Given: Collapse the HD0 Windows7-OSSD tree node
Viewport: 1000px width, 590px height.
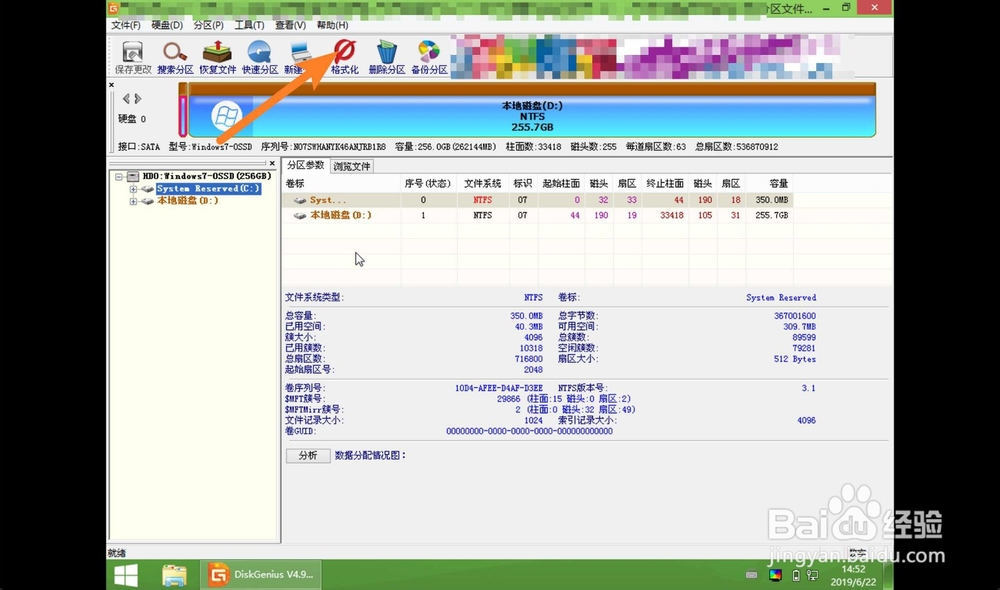Looking at the screenshot, I should [x=119, y=176].
